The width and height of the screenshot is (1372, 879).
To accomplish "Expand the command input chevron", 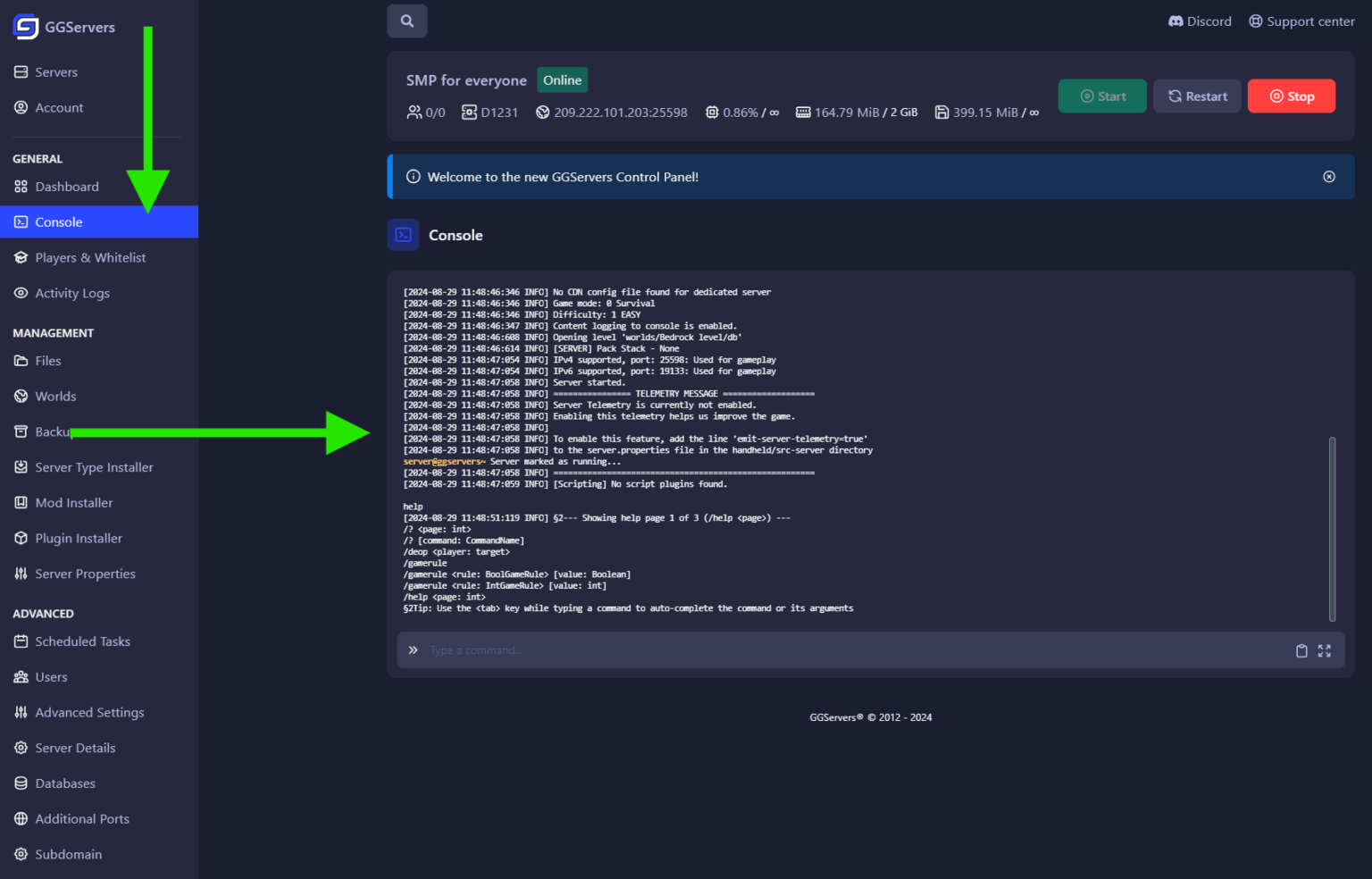I will (x=413, y=649).
